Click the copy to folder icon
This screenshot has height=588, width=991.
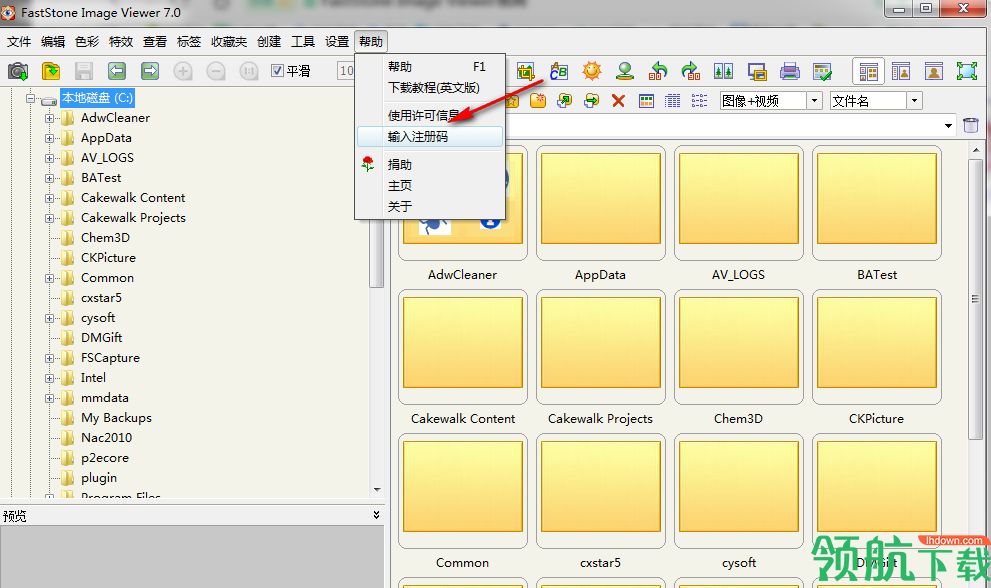pyautogui.click(x=564, y=101)
